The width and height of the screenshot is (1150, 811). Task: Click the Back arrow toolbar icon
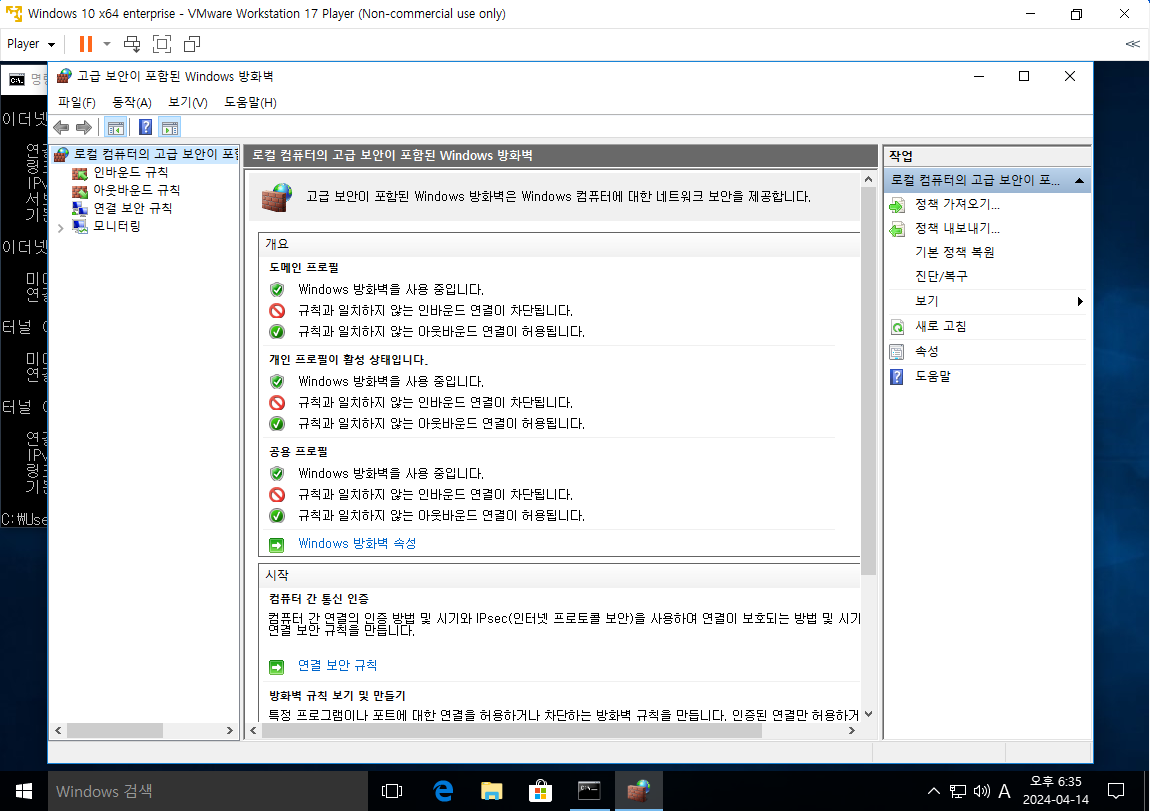click(62, 128)
